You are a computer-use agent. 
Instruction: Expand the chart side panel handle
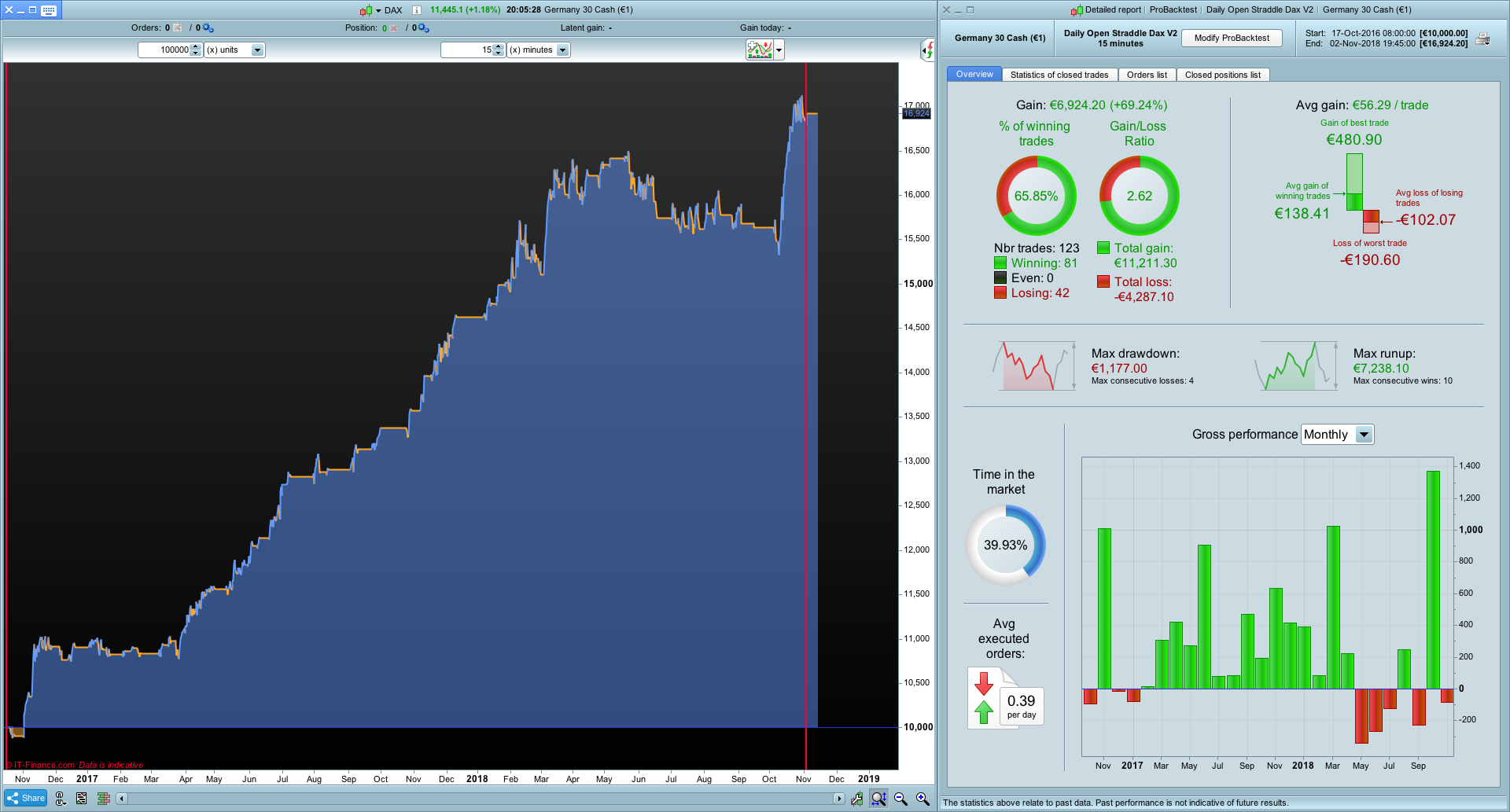coord(928,50)
